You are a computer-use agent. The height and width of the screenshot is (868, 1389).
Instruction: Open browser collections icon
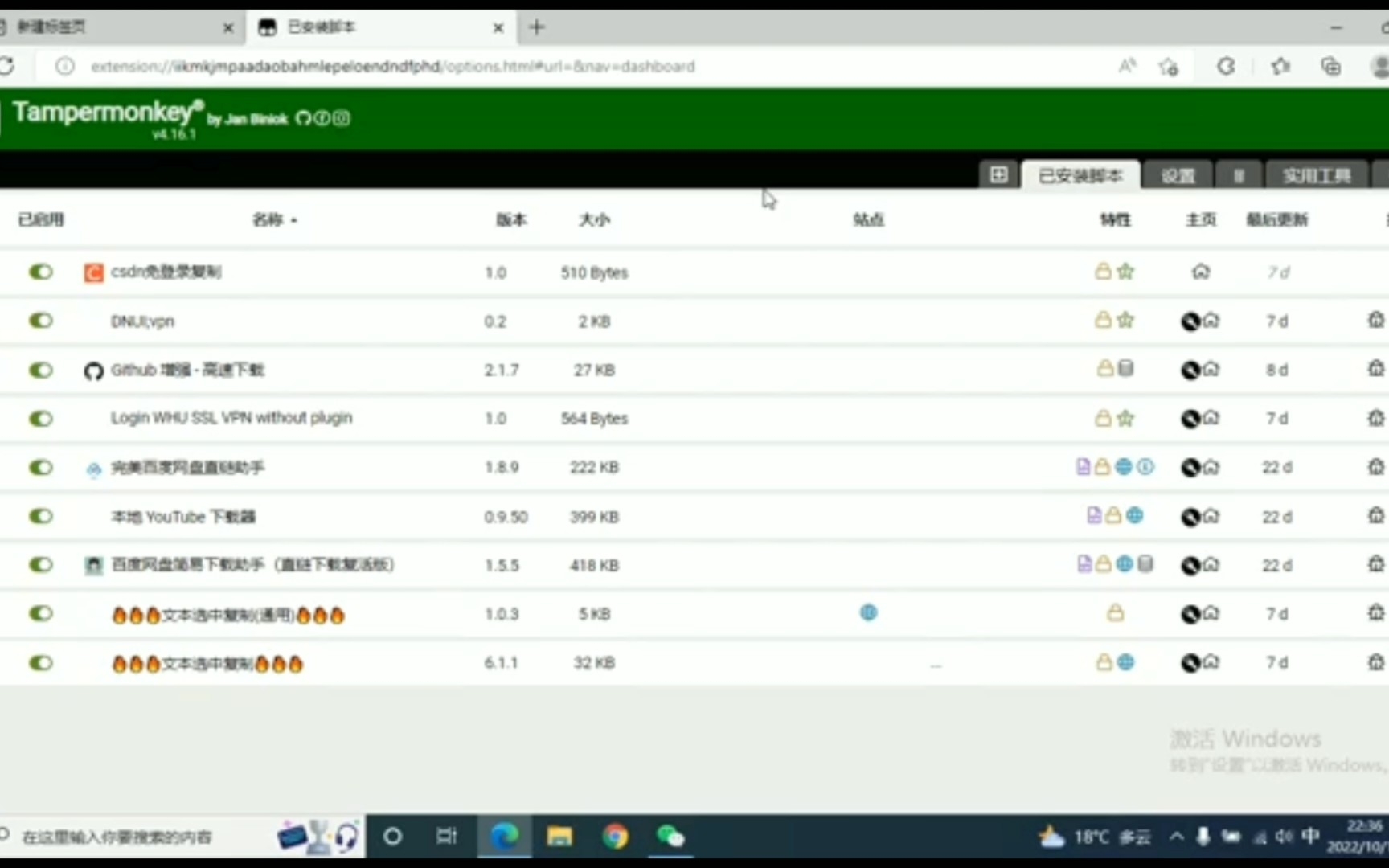click(1331, 67)
